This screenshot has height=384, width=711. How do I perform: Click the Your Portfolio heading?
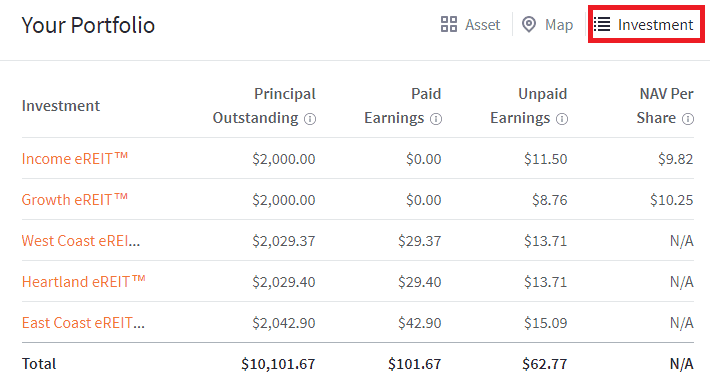coord(88,25)
